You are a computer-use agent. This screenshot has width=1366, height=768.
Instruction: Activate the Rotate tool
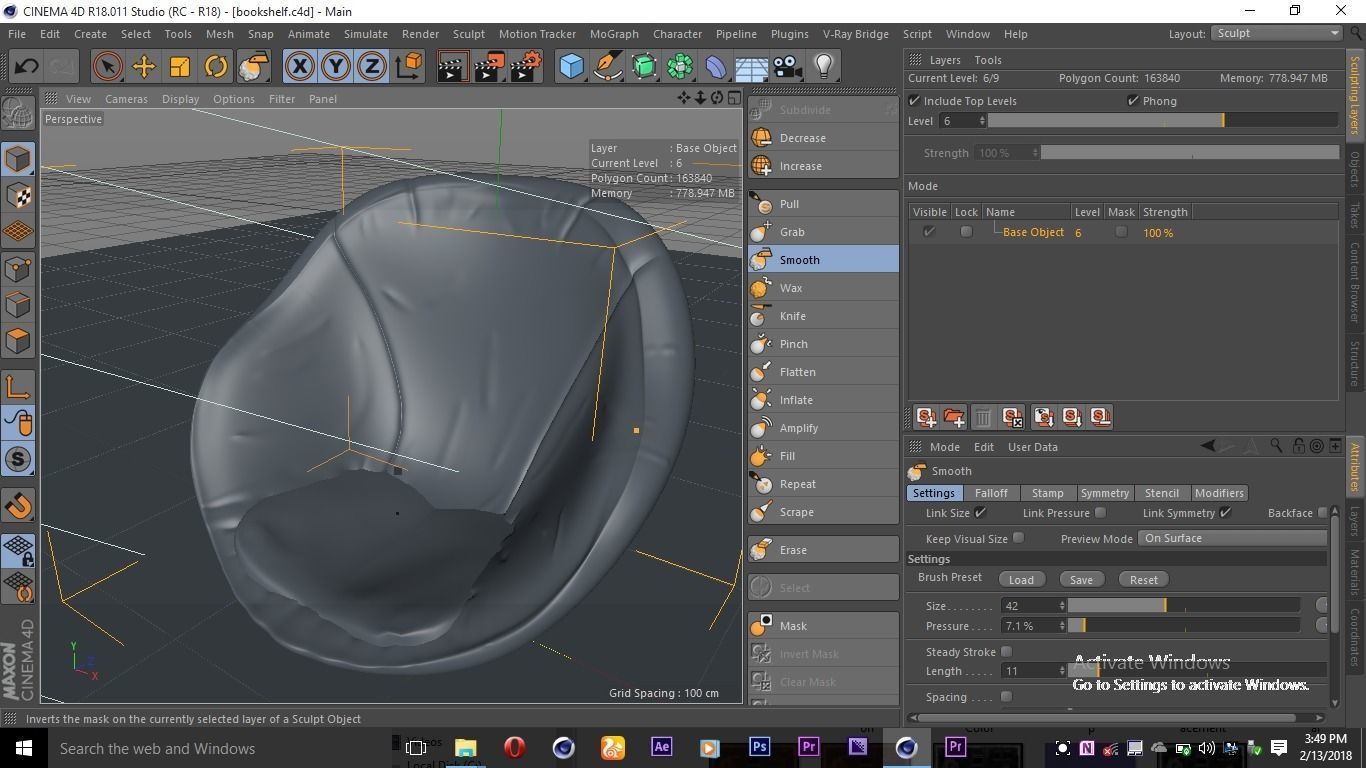(216, 67)
